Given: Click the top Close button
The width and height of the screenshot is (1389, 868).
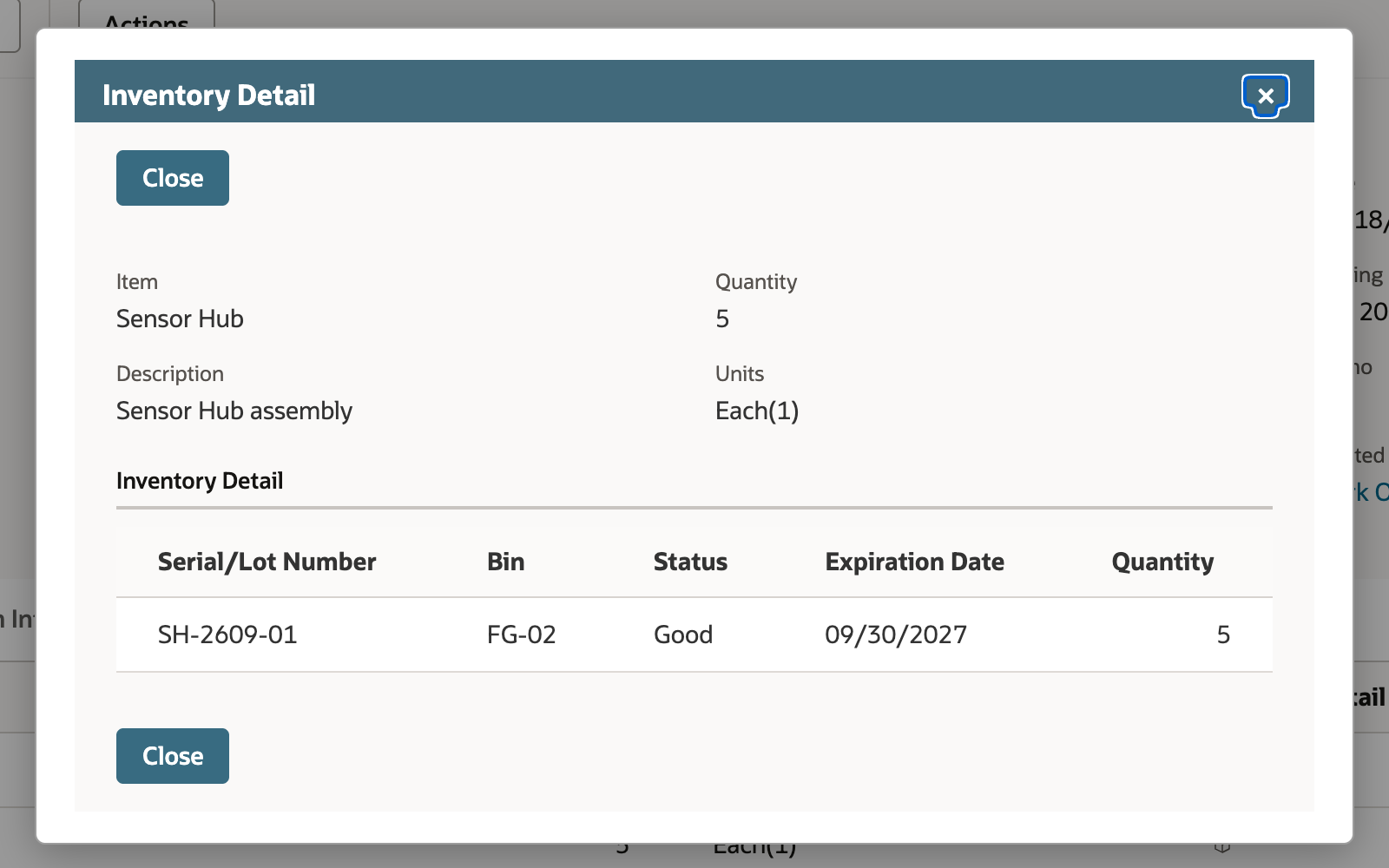Looking at the screenshot, I should click(173, 178).
